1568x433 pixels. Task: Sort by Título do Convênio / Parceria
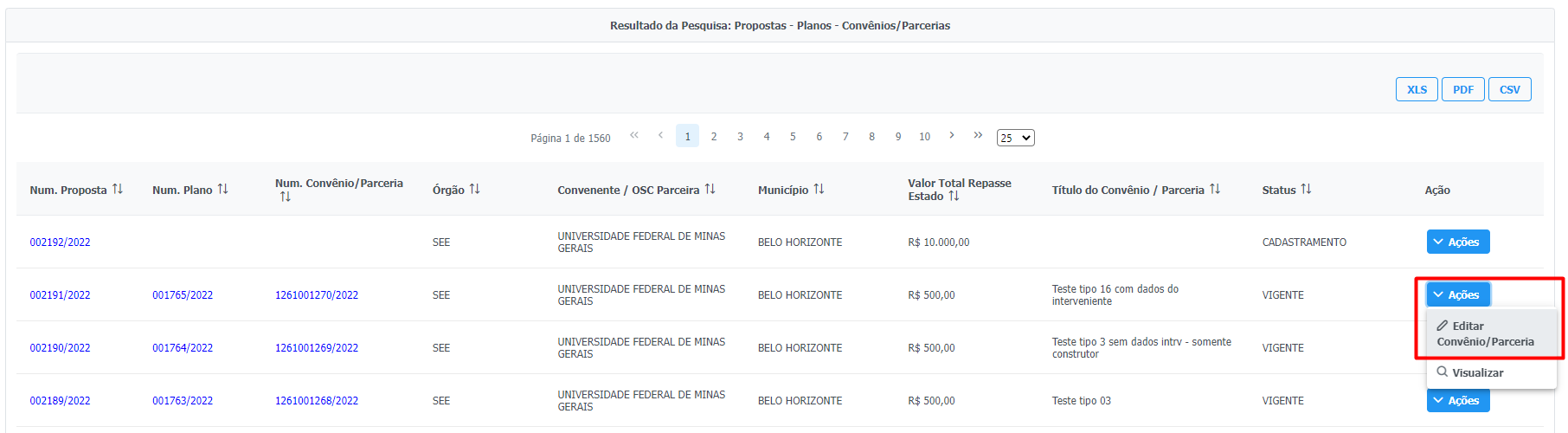click(1216, 190)
